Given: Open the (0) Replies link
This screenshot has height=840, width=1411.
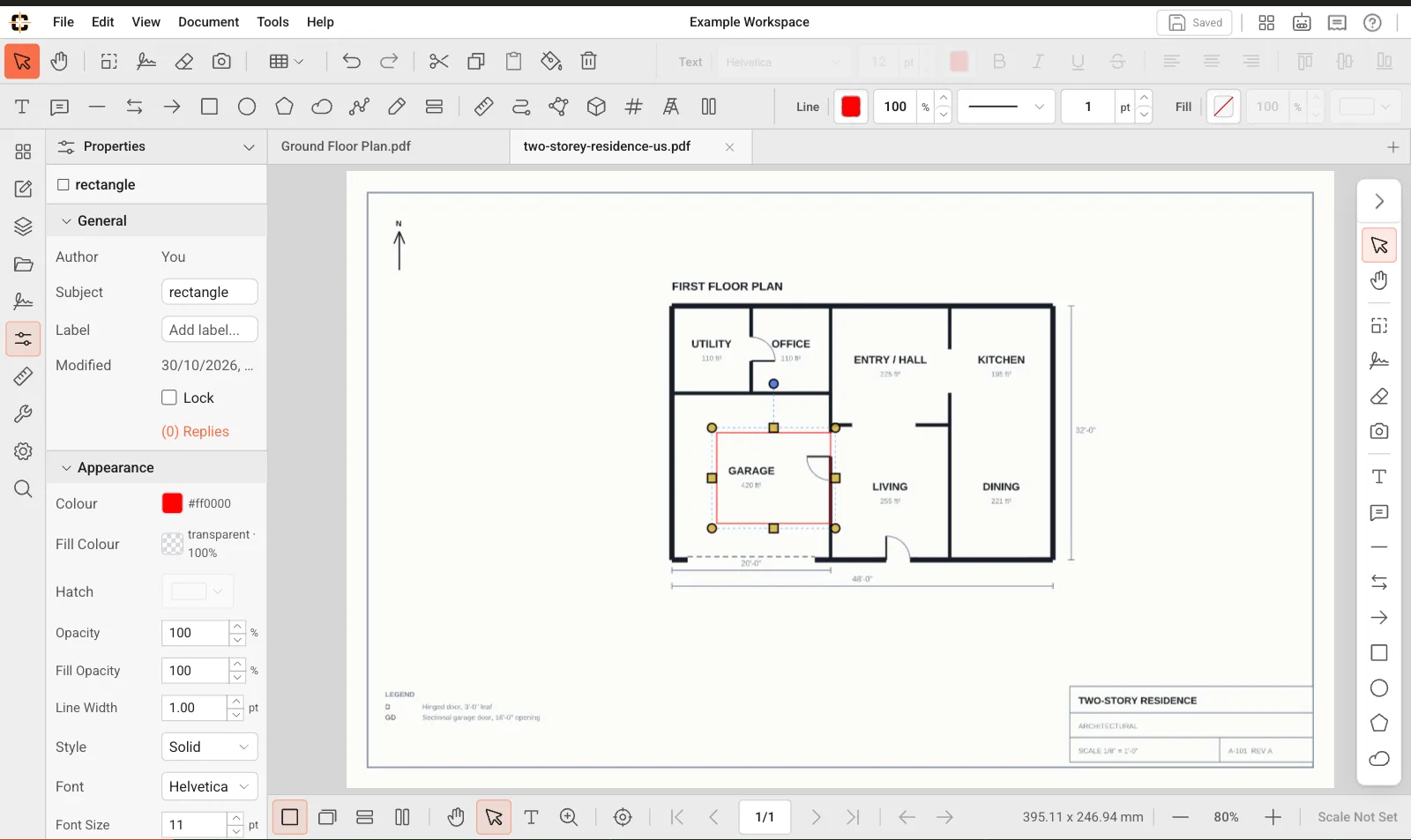Looking at the screenshot, I should [x=195, y=432].
